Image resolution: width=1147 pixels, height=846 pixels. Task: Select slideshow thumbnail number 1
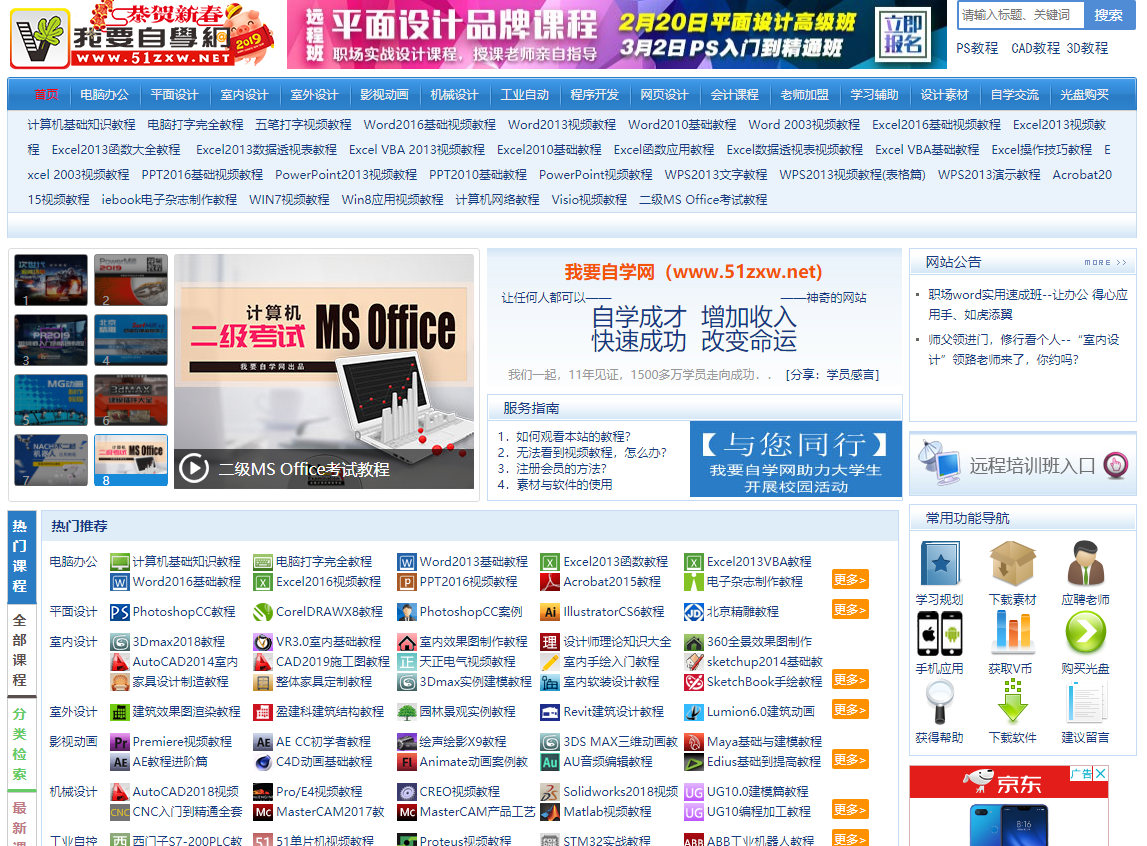point(51,280)
